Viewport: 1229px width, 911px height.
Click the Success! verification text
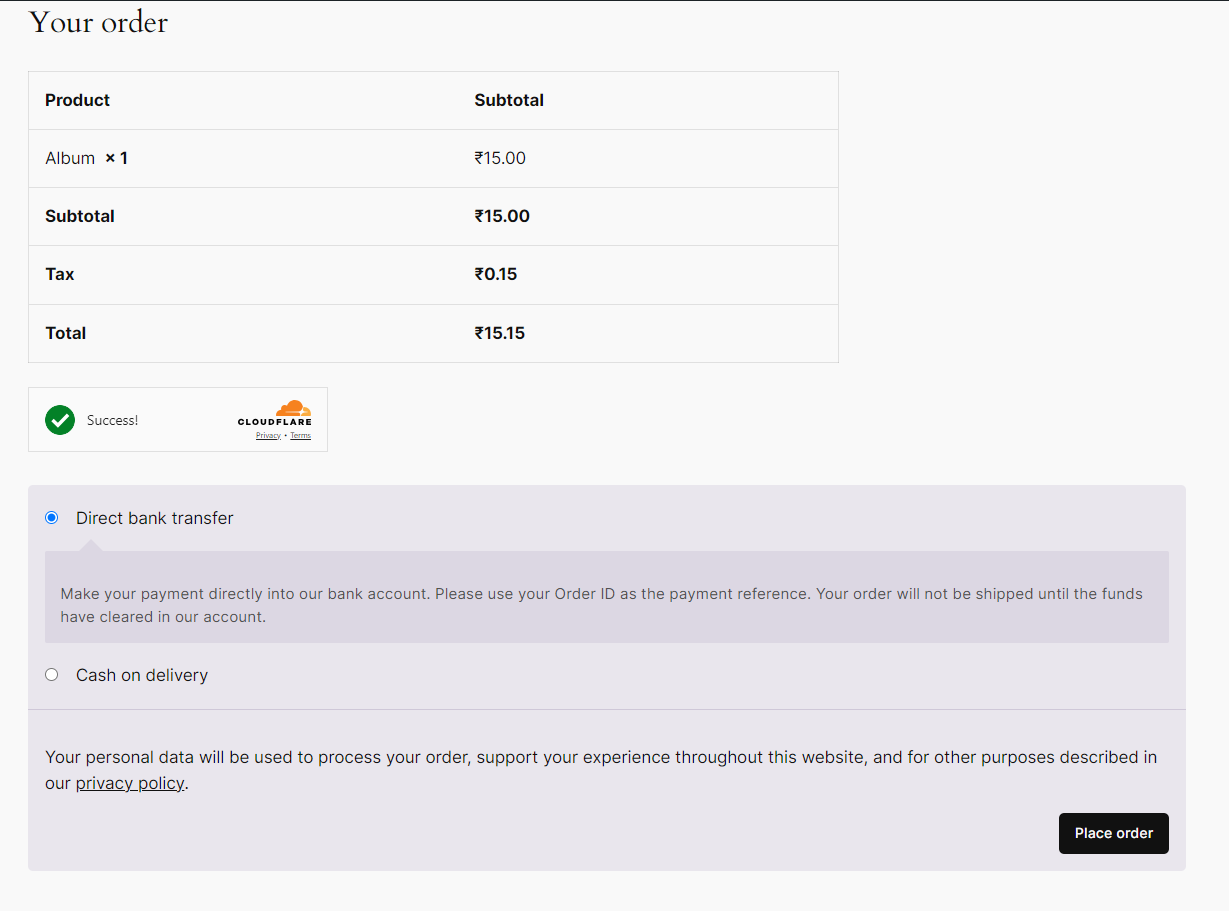pyautogui.click(x=113, y=420)
